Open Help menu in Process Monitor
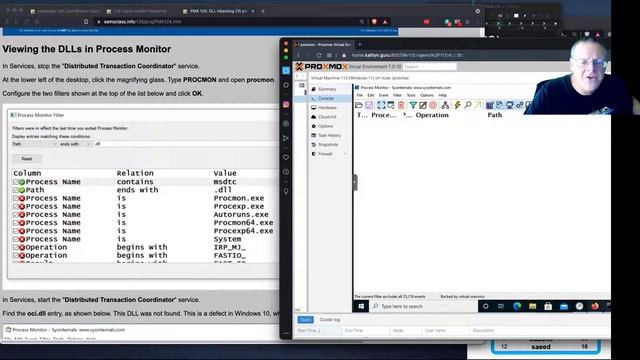 click(442, 95)
